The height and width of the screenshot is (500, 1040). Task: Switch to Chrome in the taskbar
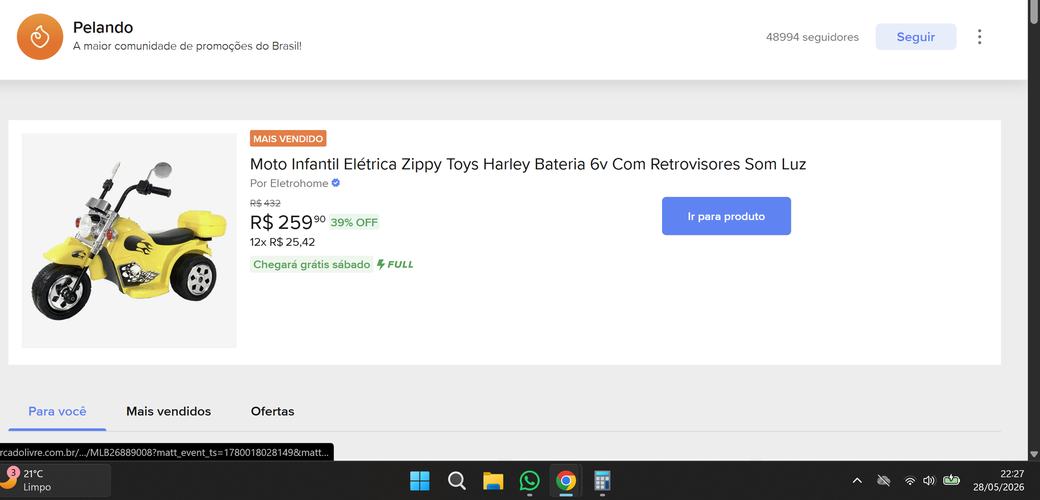click(x=566, y=481)
